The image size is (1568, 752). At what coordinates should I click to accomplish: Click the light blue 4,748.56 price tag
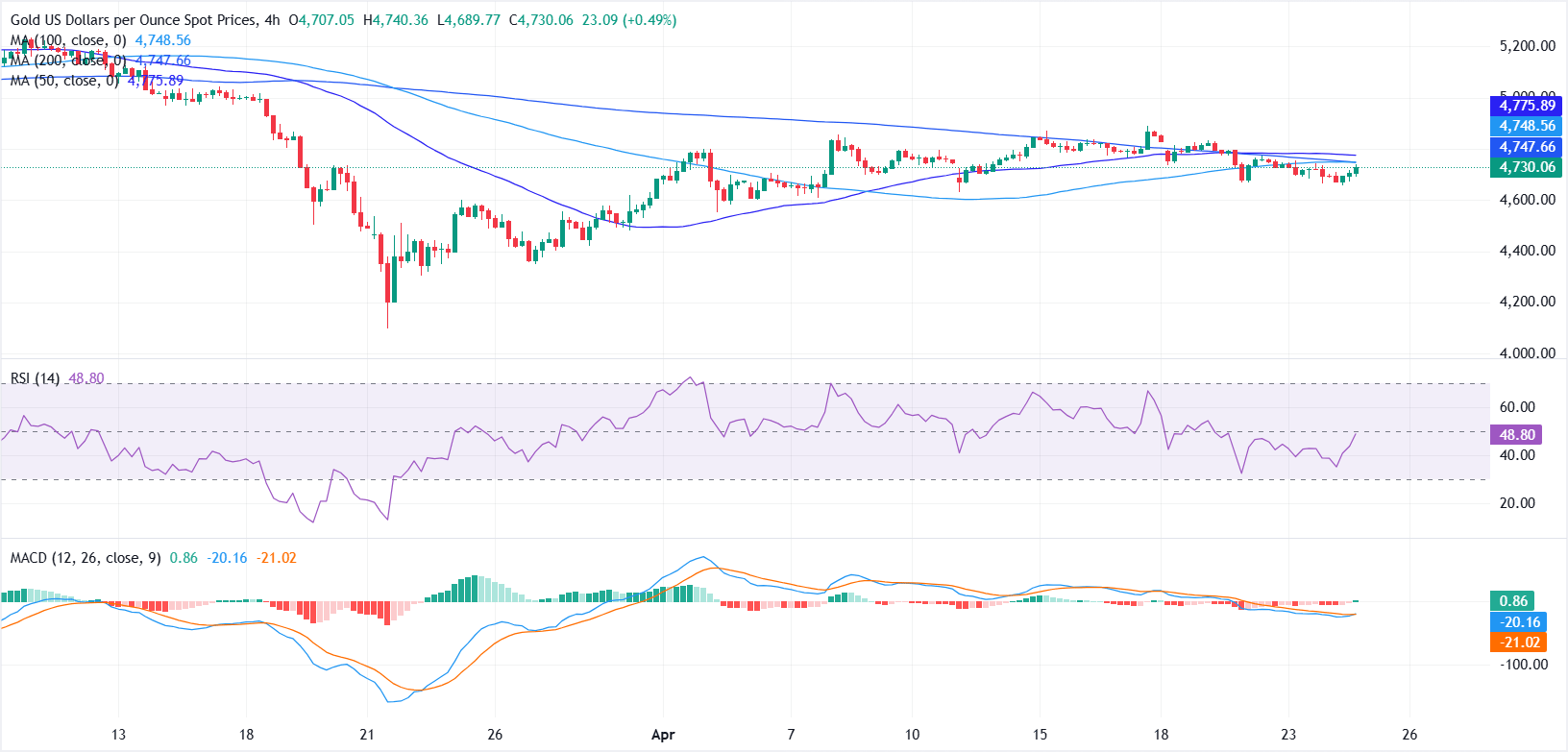click(x=1527, y=126)
